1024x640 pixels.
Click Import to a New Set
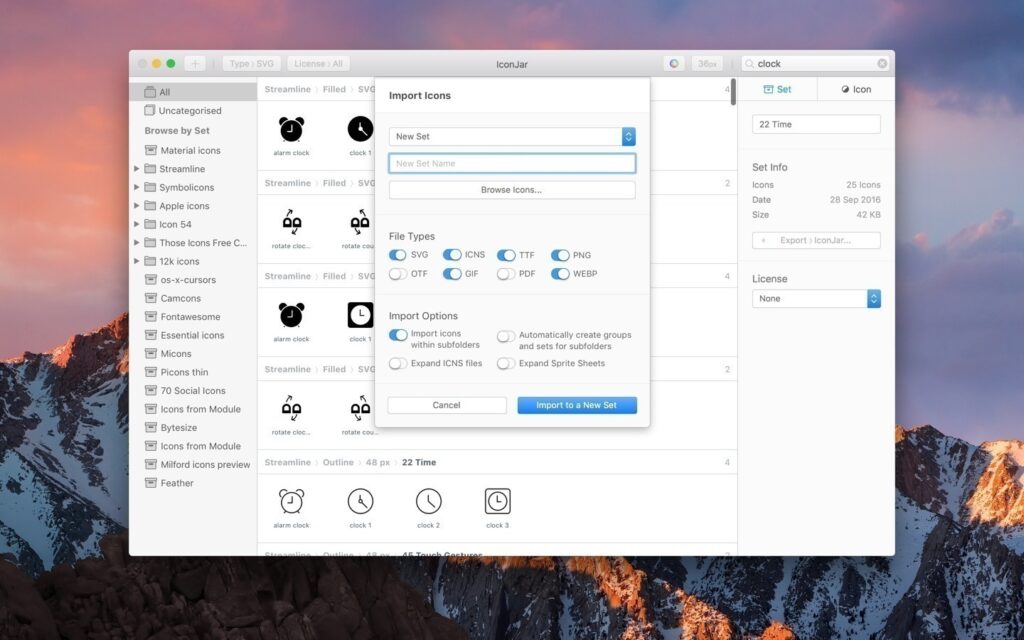[577, 405]
